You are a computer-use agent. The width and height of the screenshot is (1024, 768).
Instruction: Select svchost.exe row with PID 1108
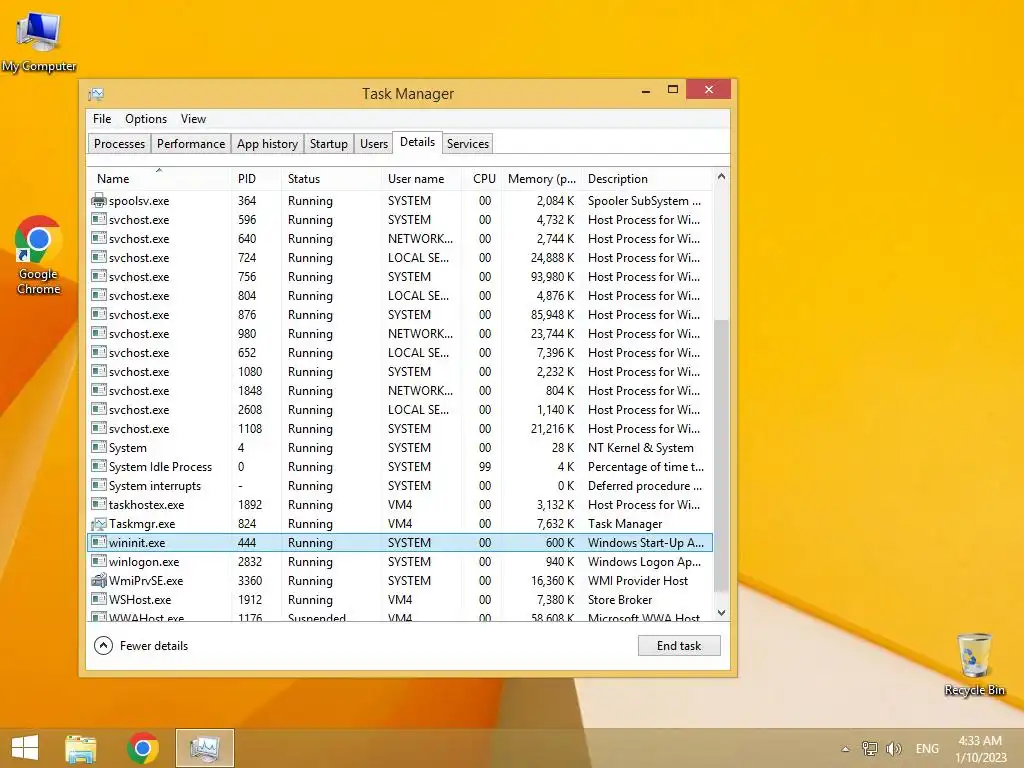tap(400, 429)
